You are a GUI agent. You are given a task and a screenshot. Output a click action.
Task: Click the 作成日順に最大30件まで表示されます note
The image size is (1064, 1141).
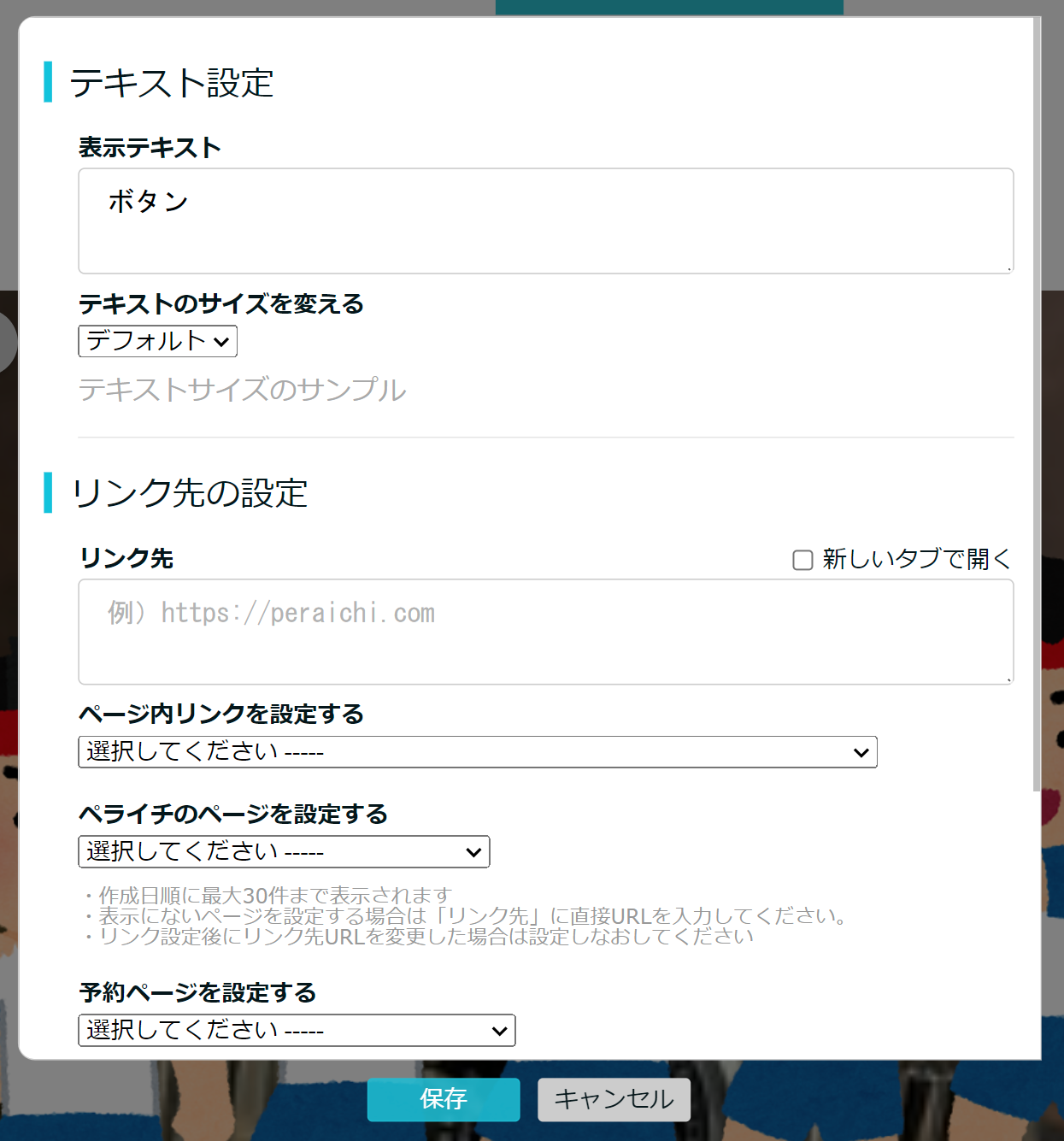click(267, 895)
